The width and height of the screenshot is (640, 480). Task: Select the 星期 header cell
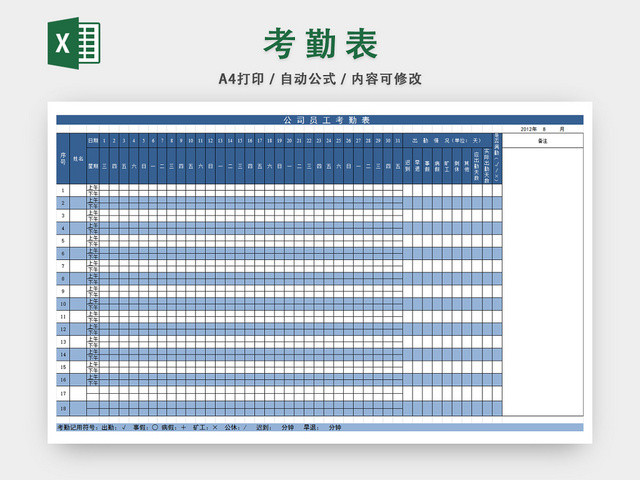click(x=93, y=166)
